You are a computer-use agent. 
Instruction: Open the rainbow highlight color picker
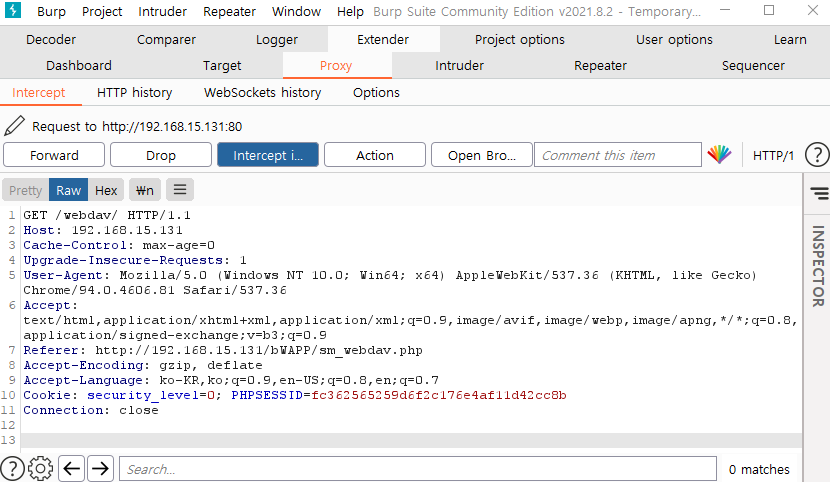(719, 155)
